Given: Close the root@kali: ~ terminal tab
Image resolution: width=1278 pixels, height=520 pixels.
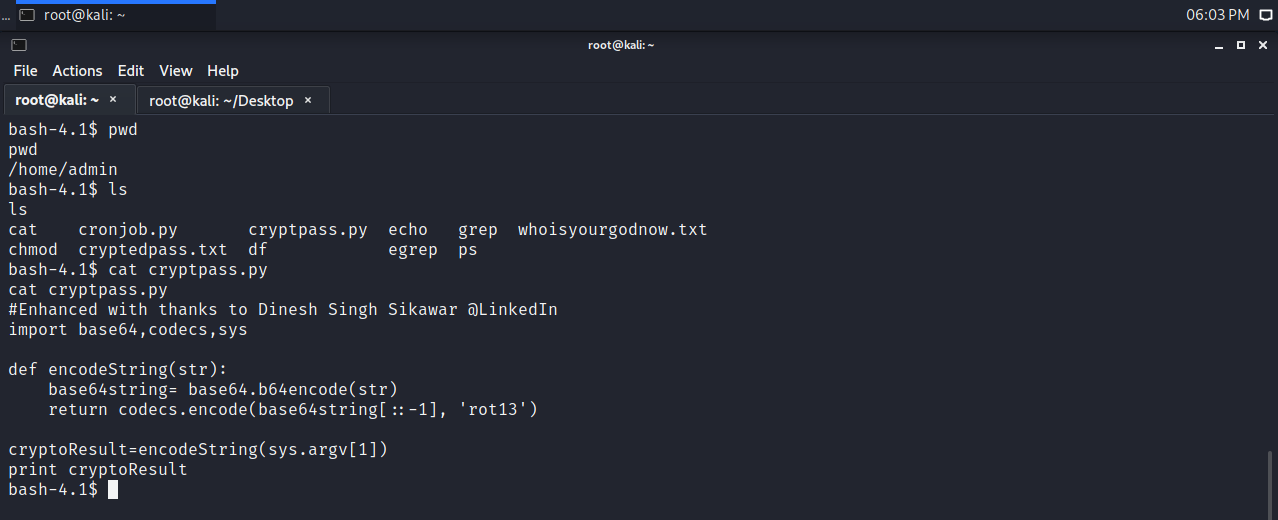Looking at the screenshot, I should [113, 100].
